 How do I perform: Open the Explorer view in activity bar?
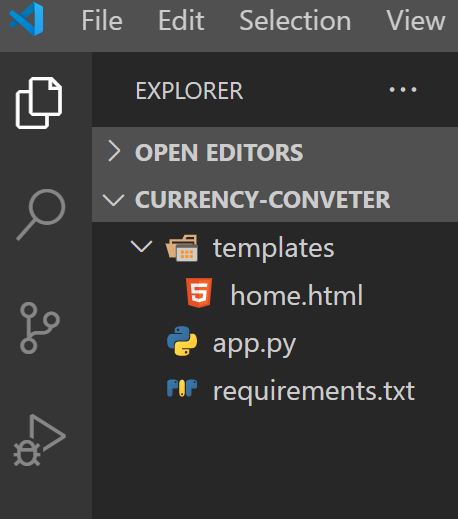pos(39,103)
